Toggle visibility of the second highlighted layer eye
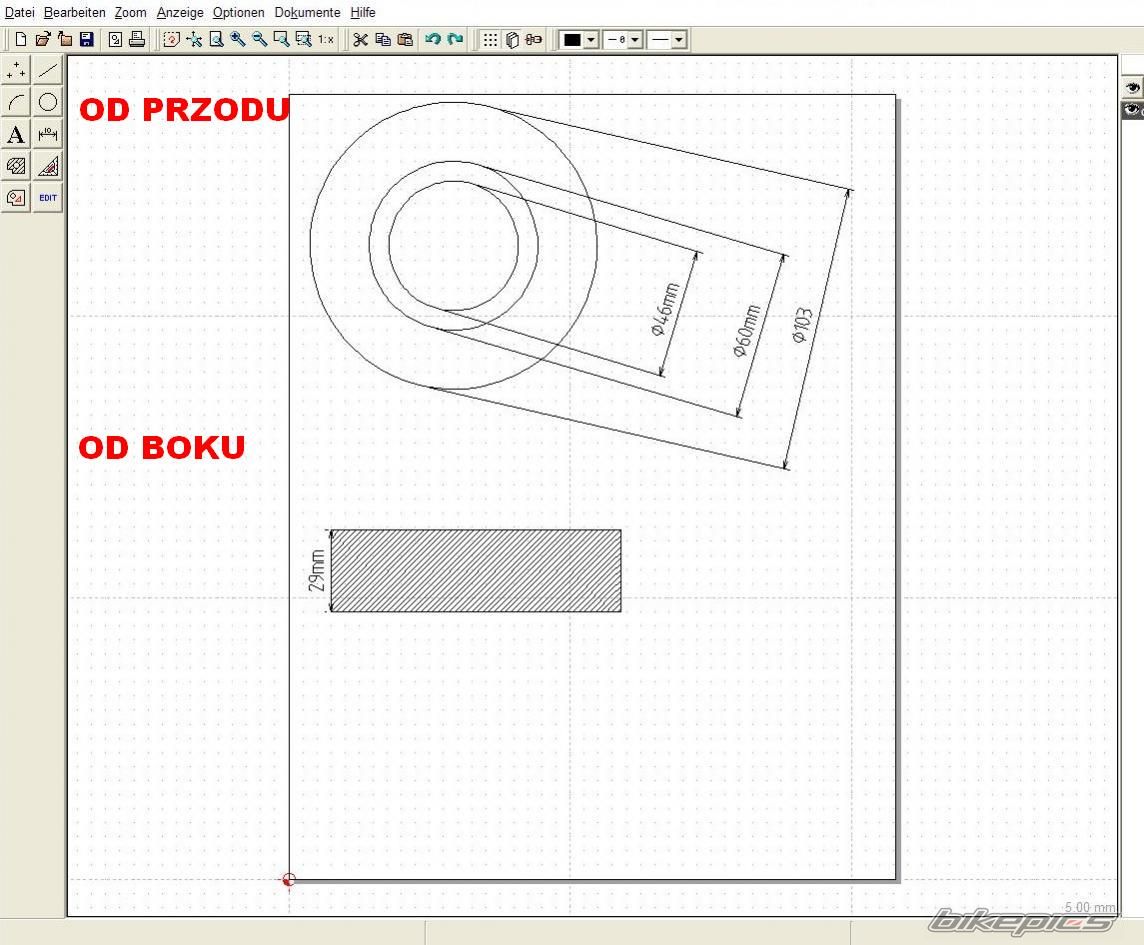Image resolution: width=1144 pixels, height=945 pixels. [1132, 109]
